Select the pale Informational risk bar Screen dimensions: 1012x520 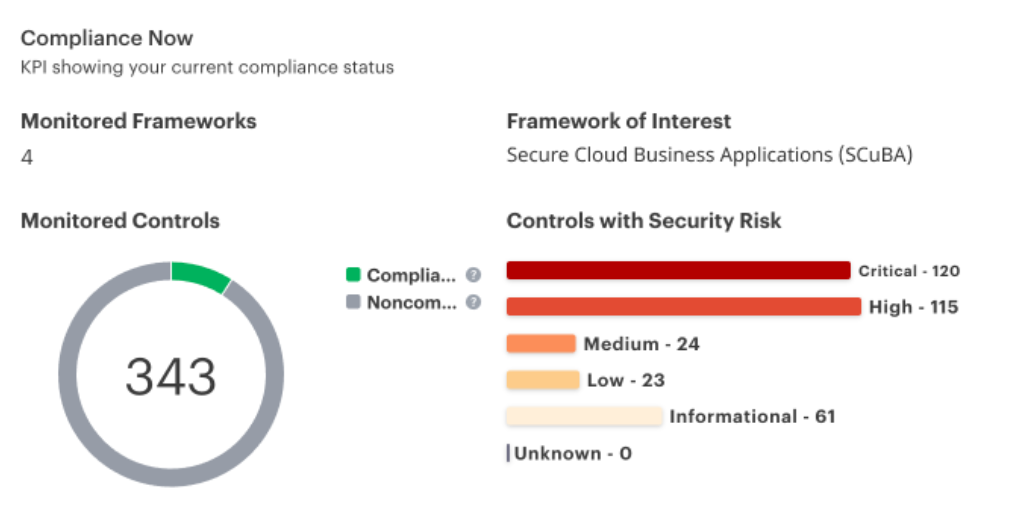pos(584,416)
